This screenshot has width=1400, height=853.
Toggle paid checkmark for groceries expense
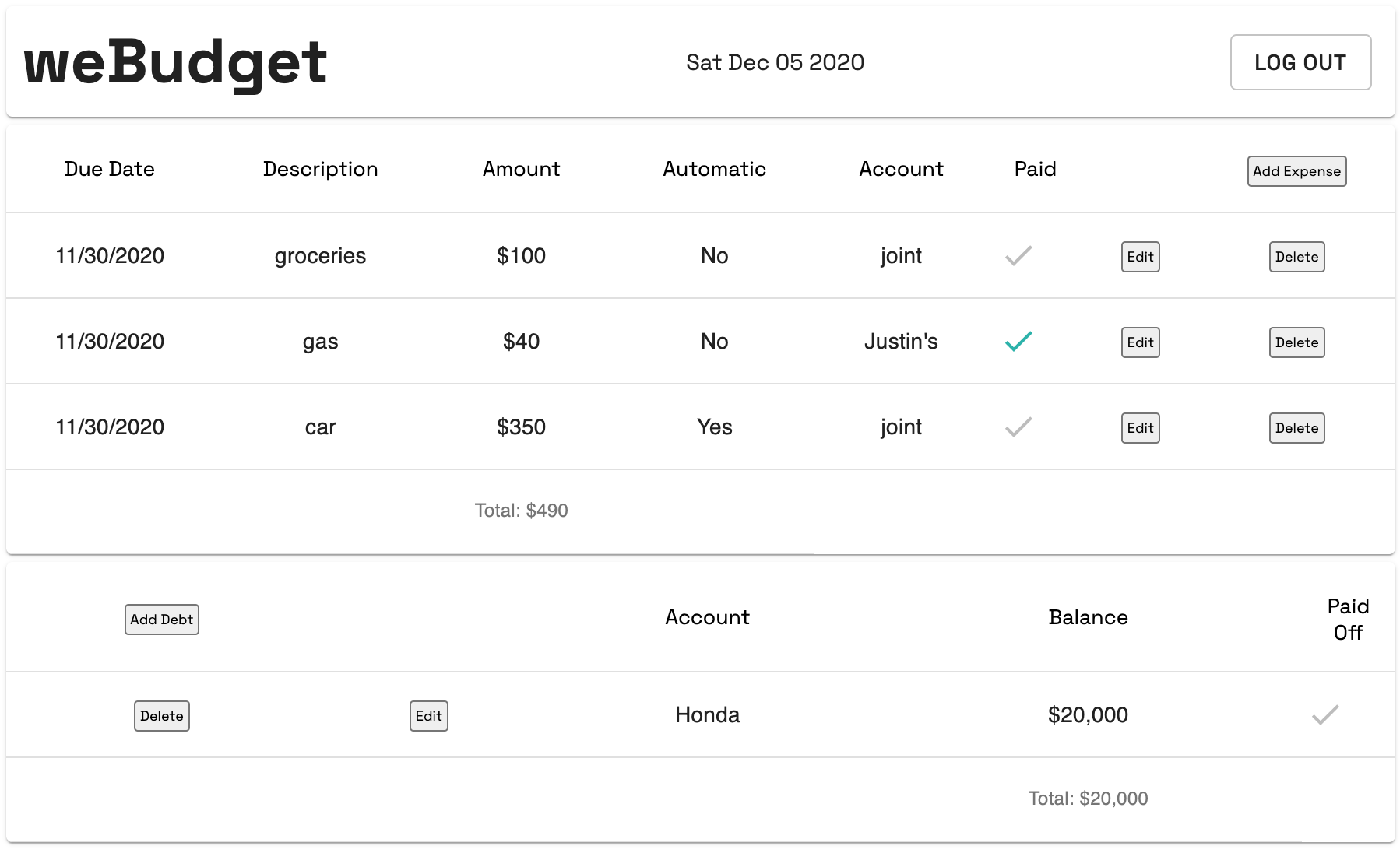(1018, 256)
